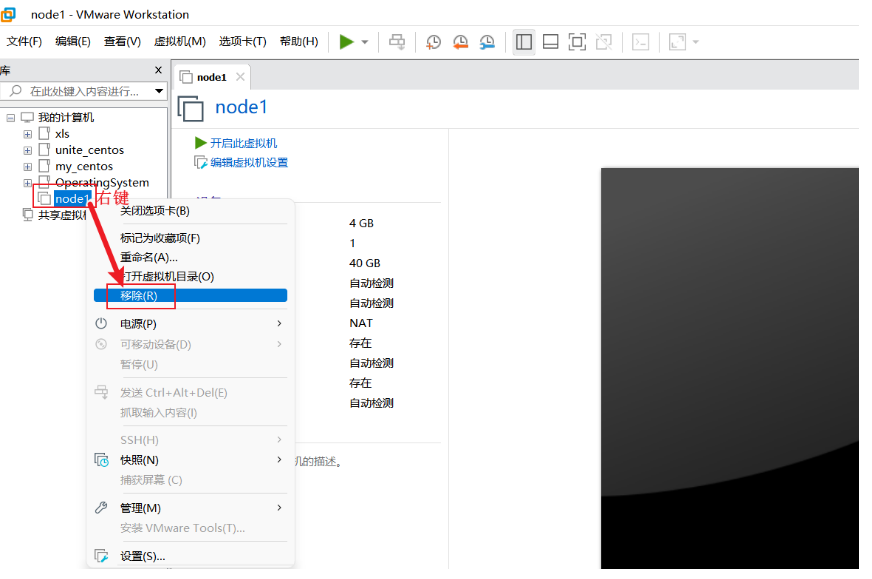Enter full screen mode via toolbar icon

pyautogui.click(x=577, y=42)
